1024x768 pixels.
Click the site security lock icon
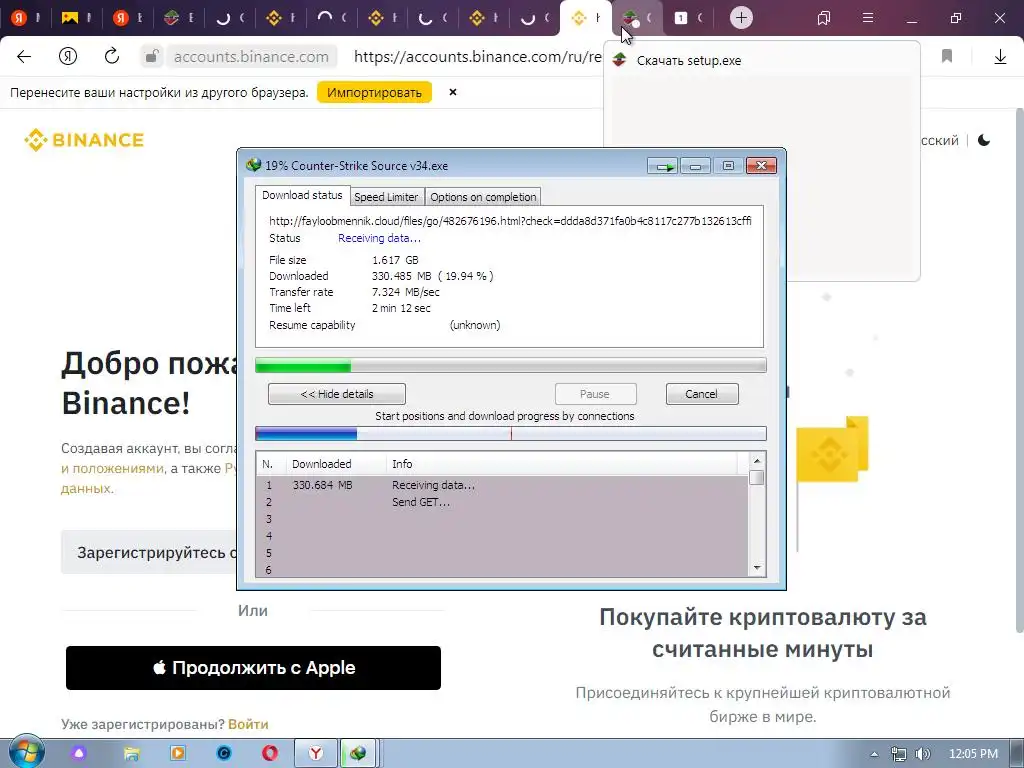(x=152, y=57)
